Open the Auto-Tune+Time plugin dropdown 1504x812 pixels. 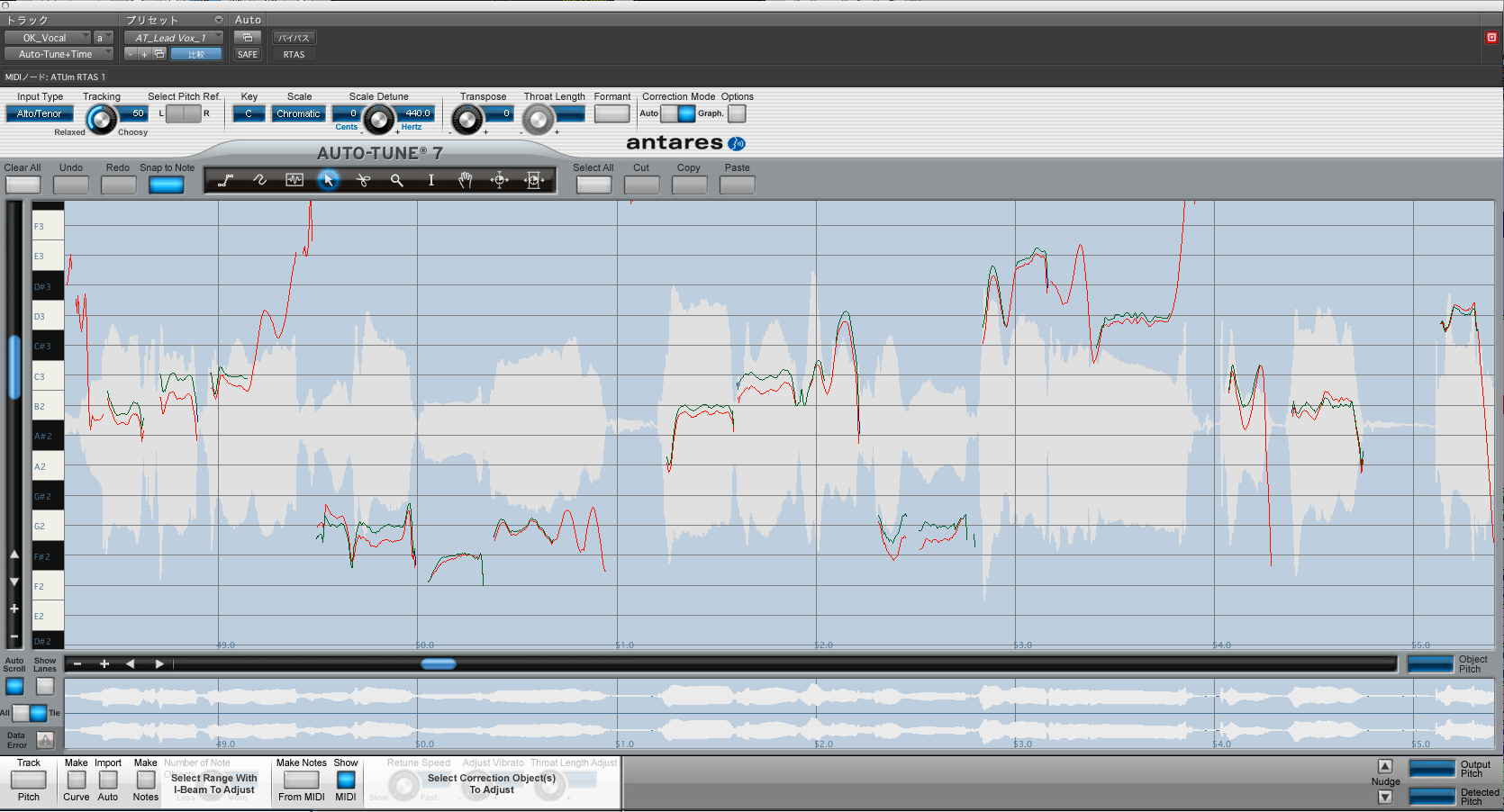(x=59, y=54)
